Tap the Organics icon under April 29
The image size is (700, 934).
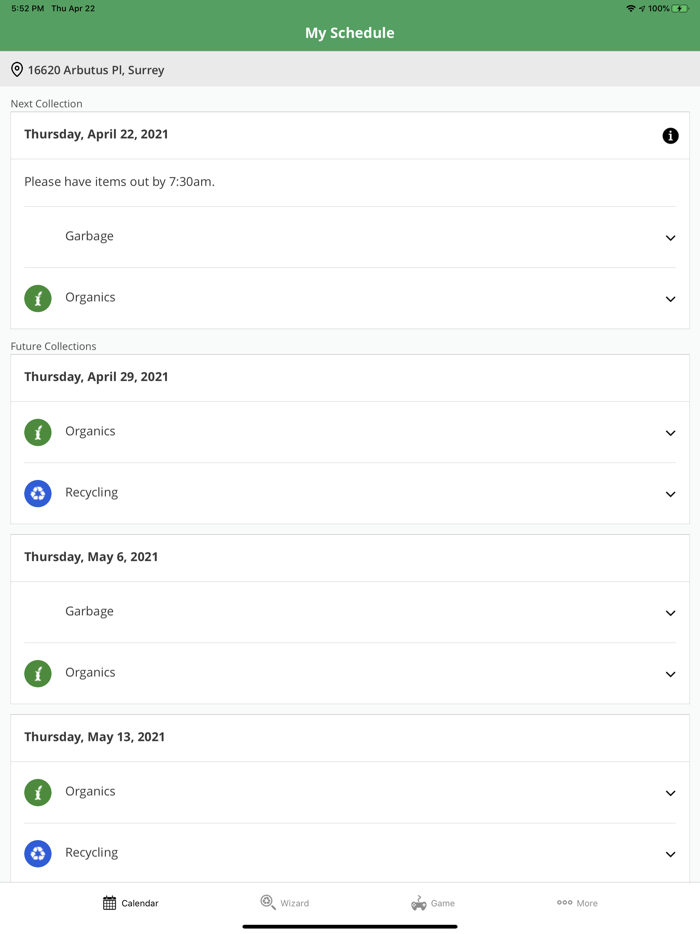pos(38,432)
